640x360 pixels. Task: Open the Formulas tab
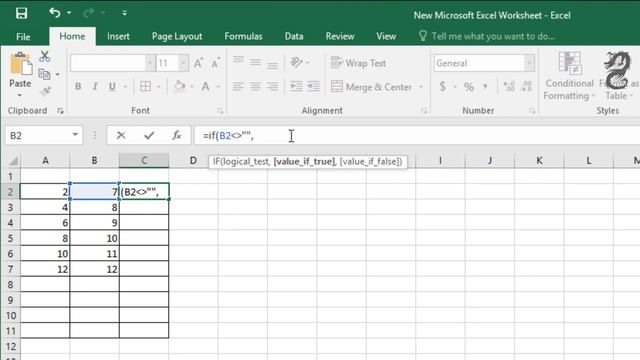tap(243, 36)
